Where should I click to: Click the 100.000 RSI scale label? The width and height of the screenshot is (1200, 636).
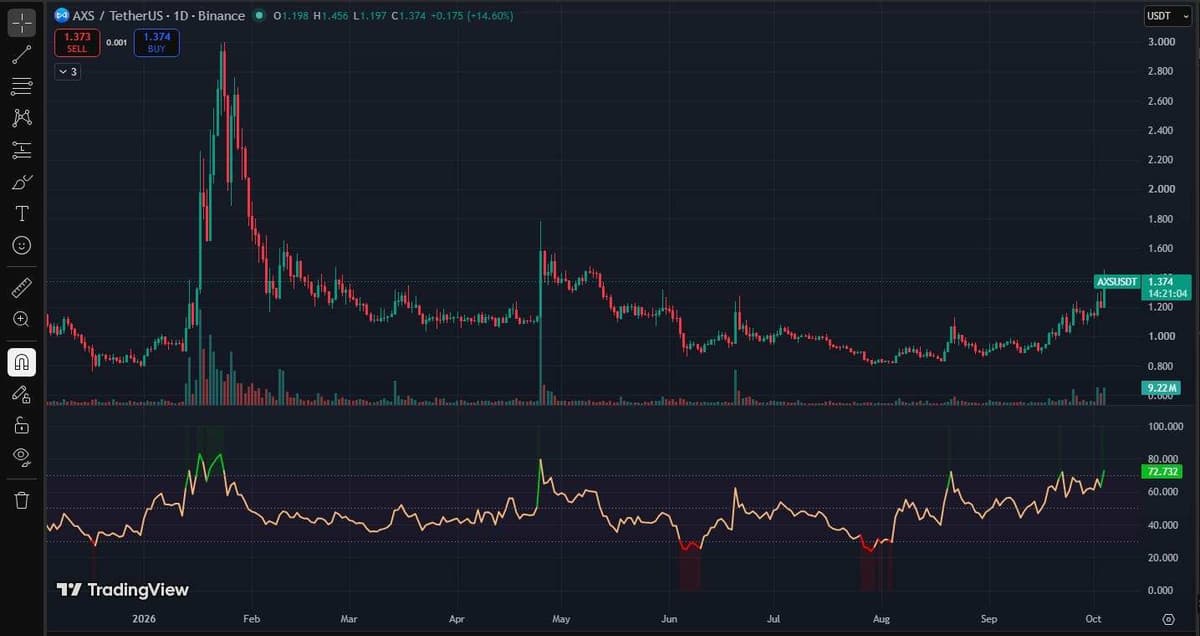pyautogui.click(x=1164, y=427)
